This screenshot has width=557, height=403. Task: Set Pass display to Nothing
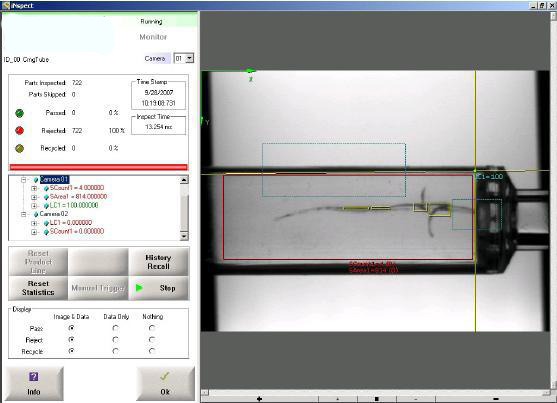click(x=152, y=328)
